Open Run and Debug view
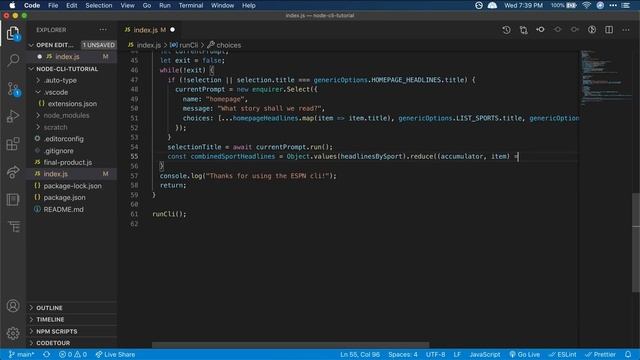 pos(13,116)
